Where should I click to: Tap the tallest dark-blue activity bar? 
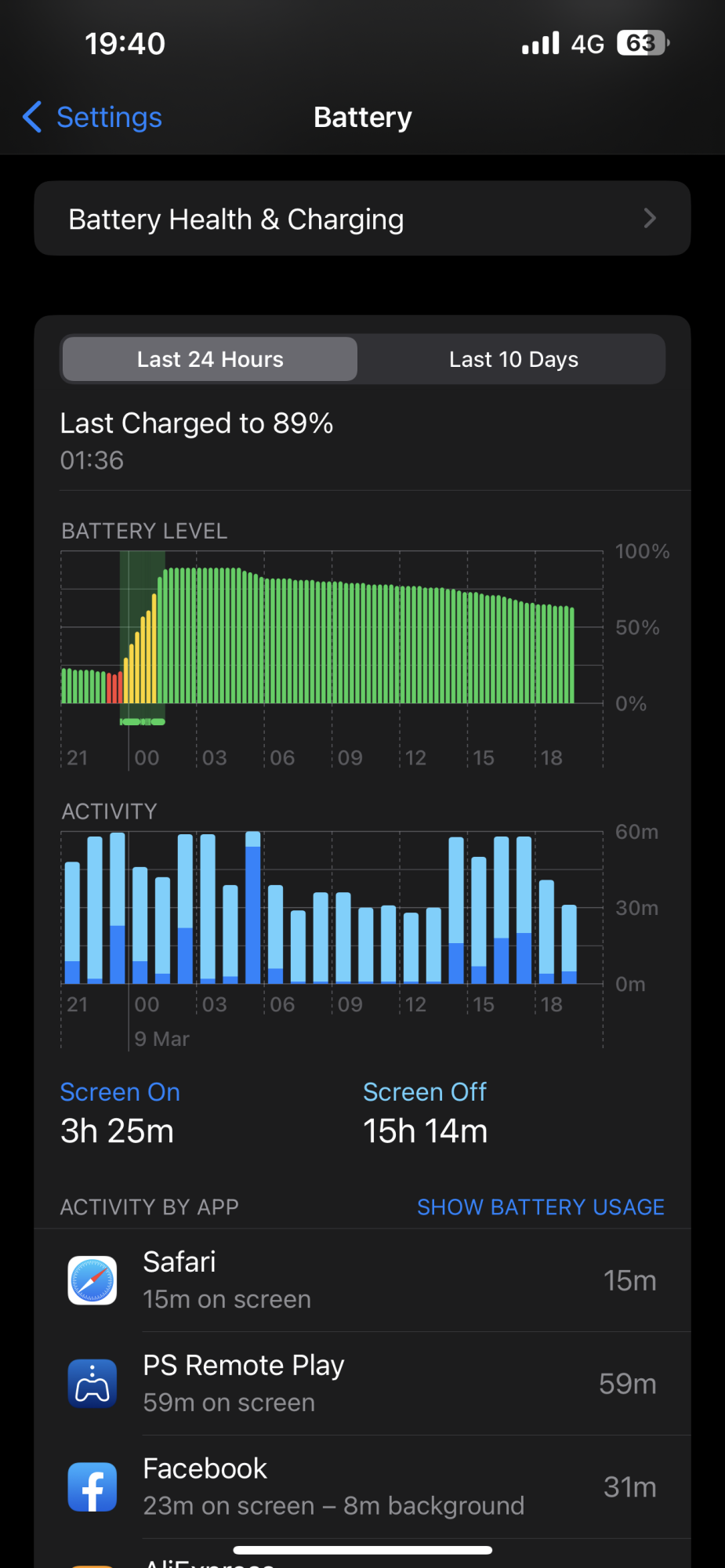pos(252,913)
